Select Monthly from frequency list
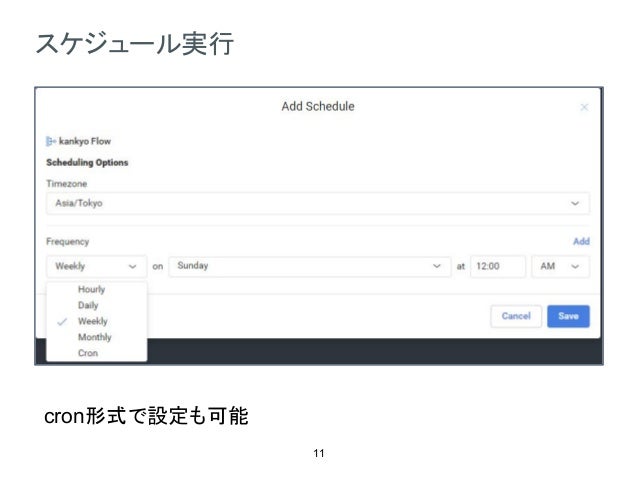 tap(96, 337)
